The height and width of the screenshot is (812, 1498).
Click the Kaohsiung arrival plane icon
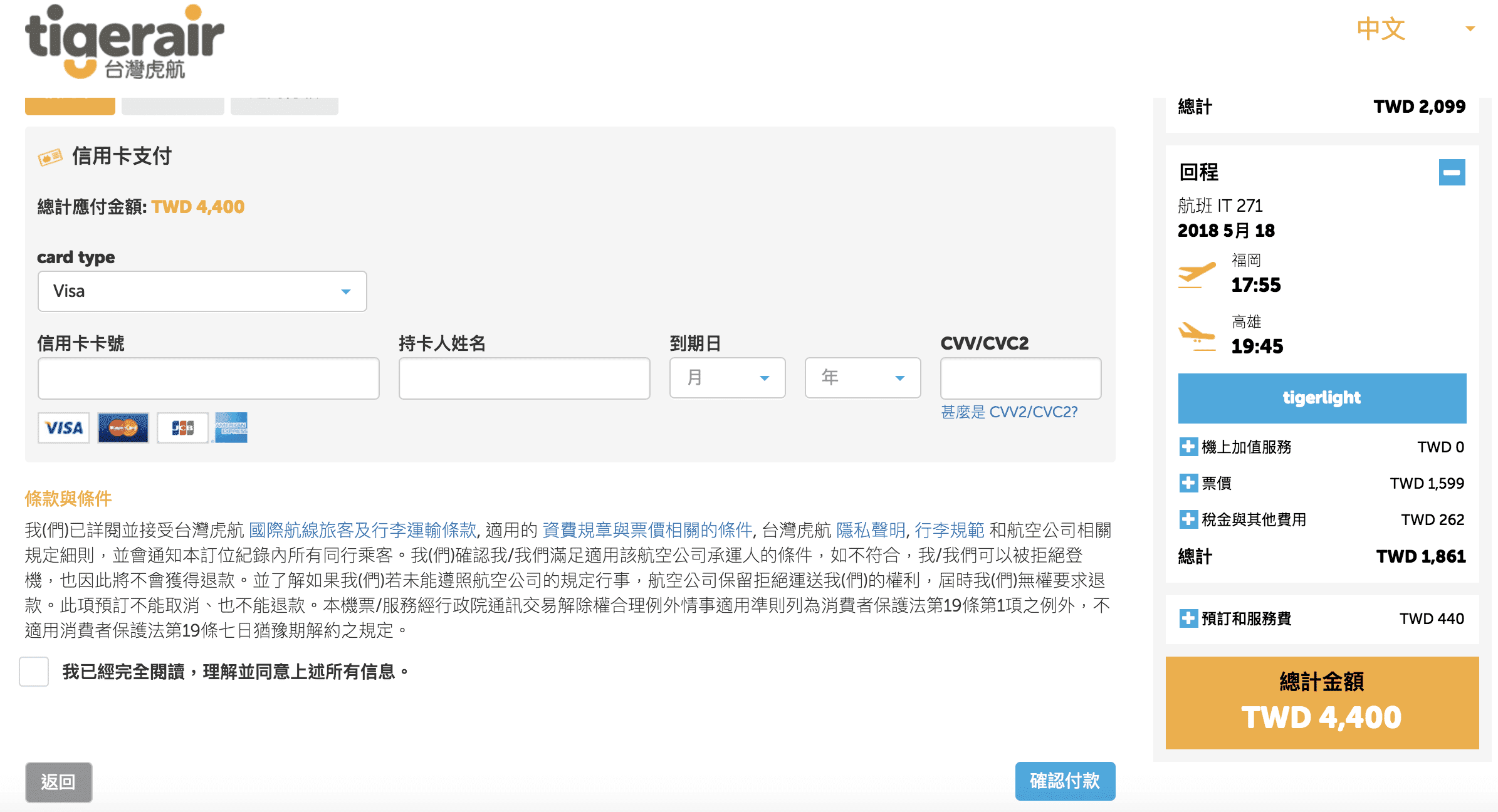point(1197,335)
